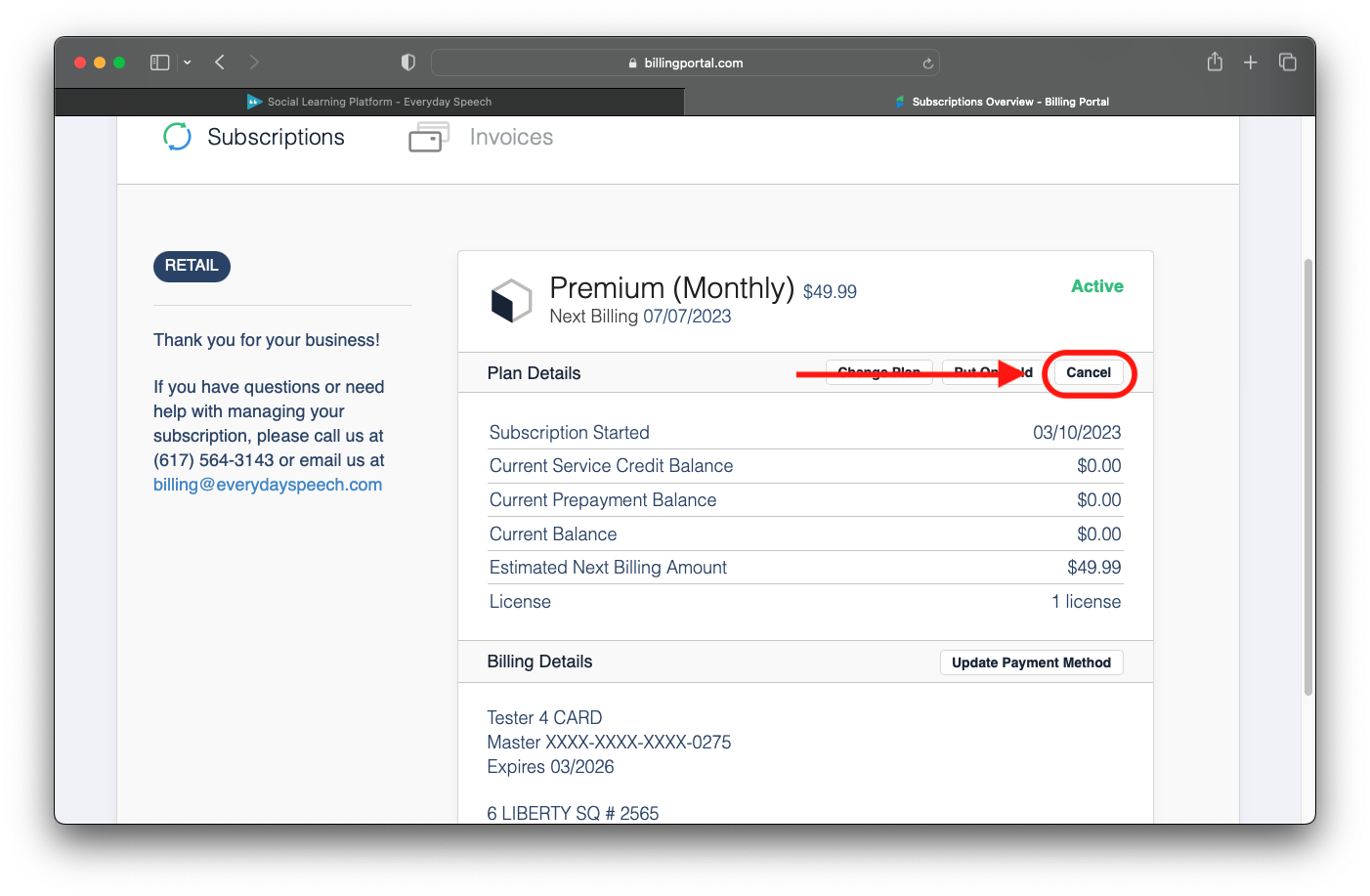
Task: Click the Premium plan cube icon
Action: click(510, 300)
